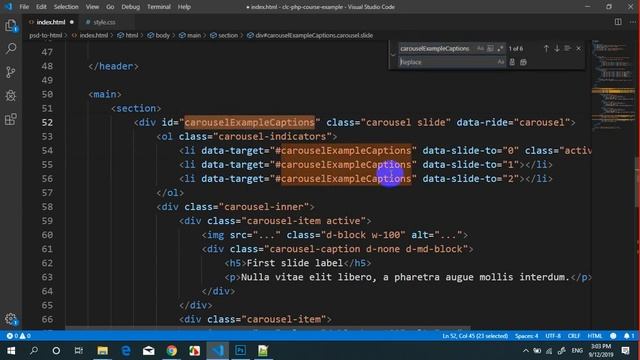This screenshot has width=640, height=360.
Task: Toggle Preserve Case in replace field
Action: pyautogui.click(x=501, y=62)
